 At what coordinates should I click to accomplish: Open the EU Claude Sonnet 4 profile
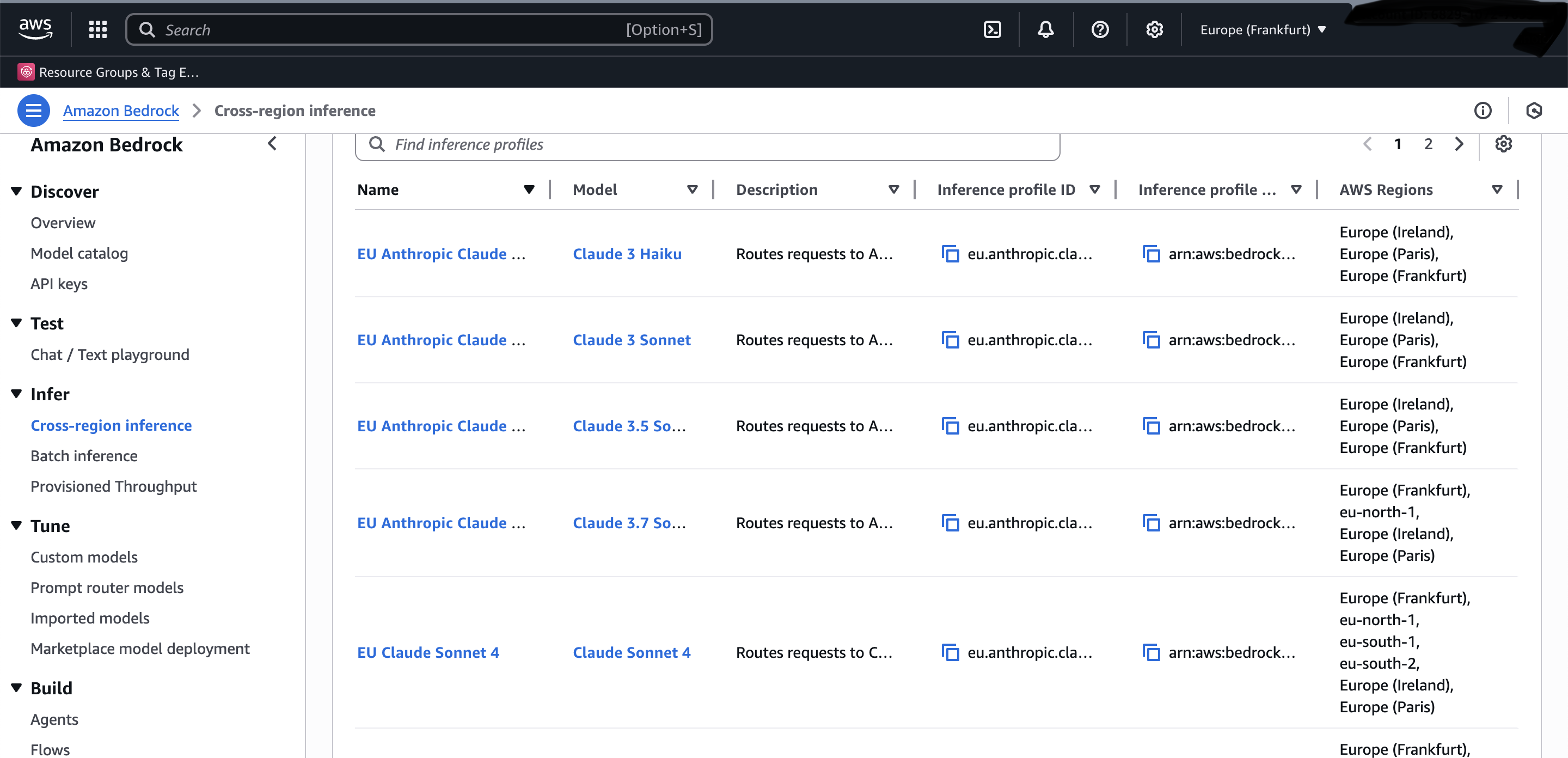tap(428, 653)
